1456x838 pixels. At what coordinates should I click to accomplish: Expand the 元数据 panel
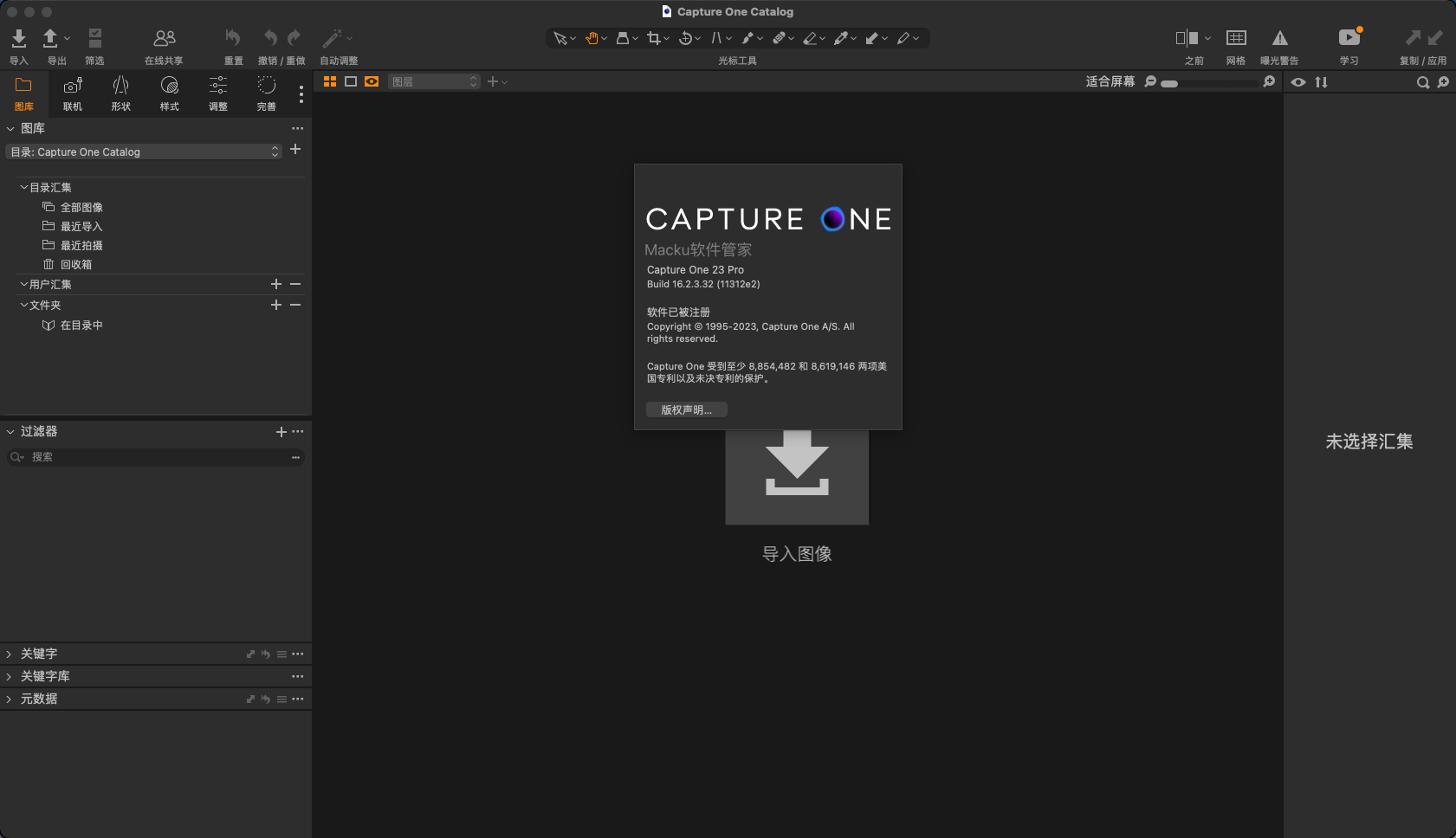click(x=9, y=699)
